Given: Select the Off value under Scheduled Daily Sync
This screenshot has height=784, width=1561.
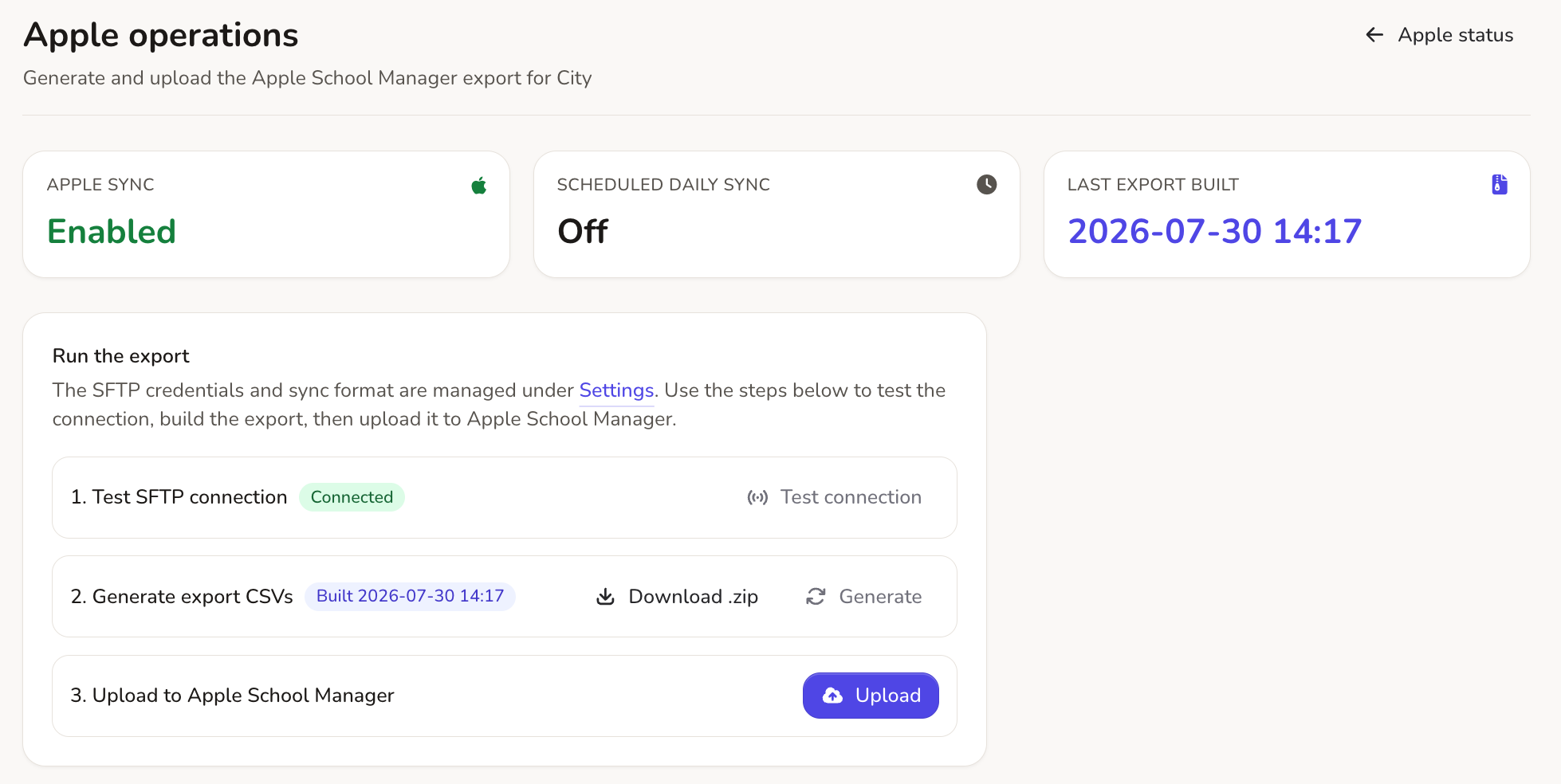Looking at the screenshot, I should [583, 232].
